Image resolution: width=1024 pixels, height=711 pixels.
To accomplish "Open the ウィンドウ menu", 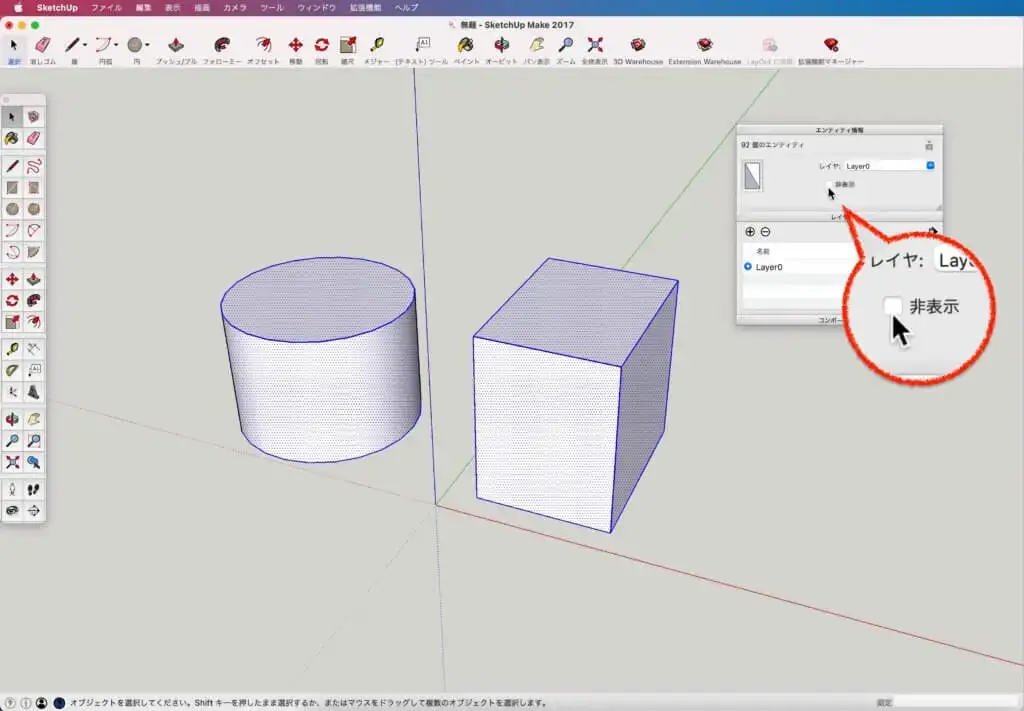I will point(316,8).
